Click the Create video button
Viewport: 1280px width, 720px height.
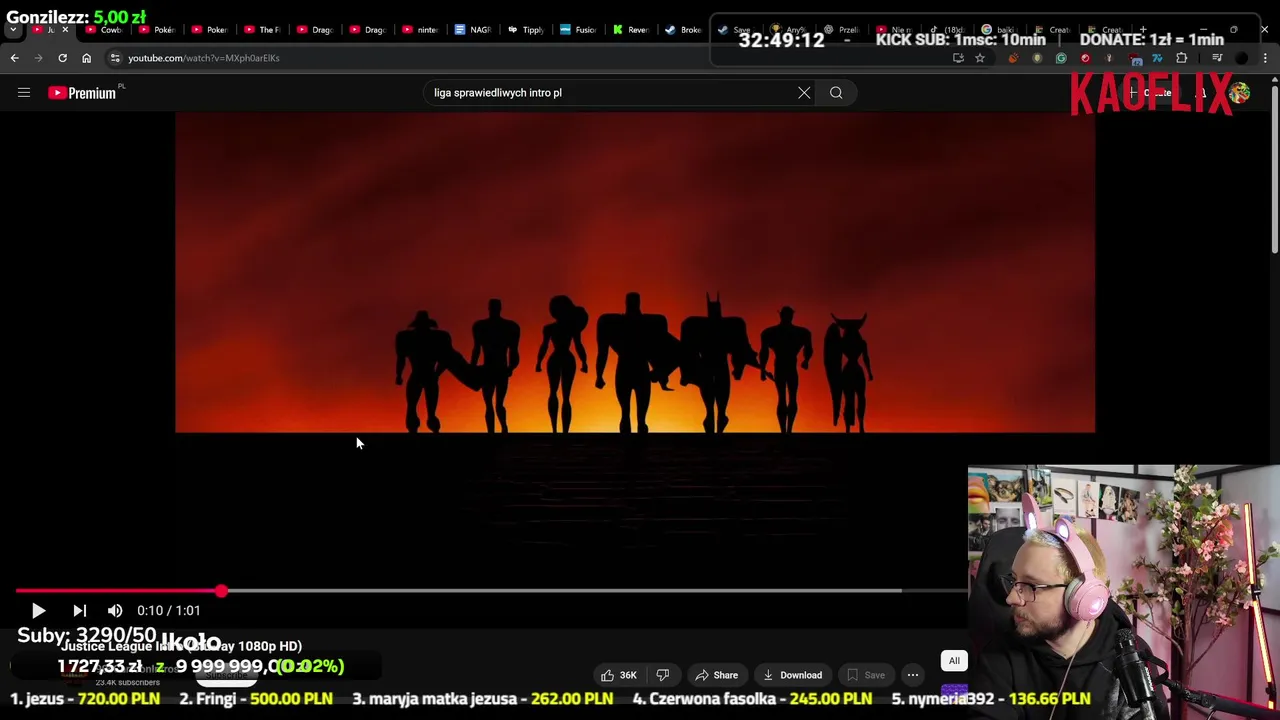[x=1150, y=93]
